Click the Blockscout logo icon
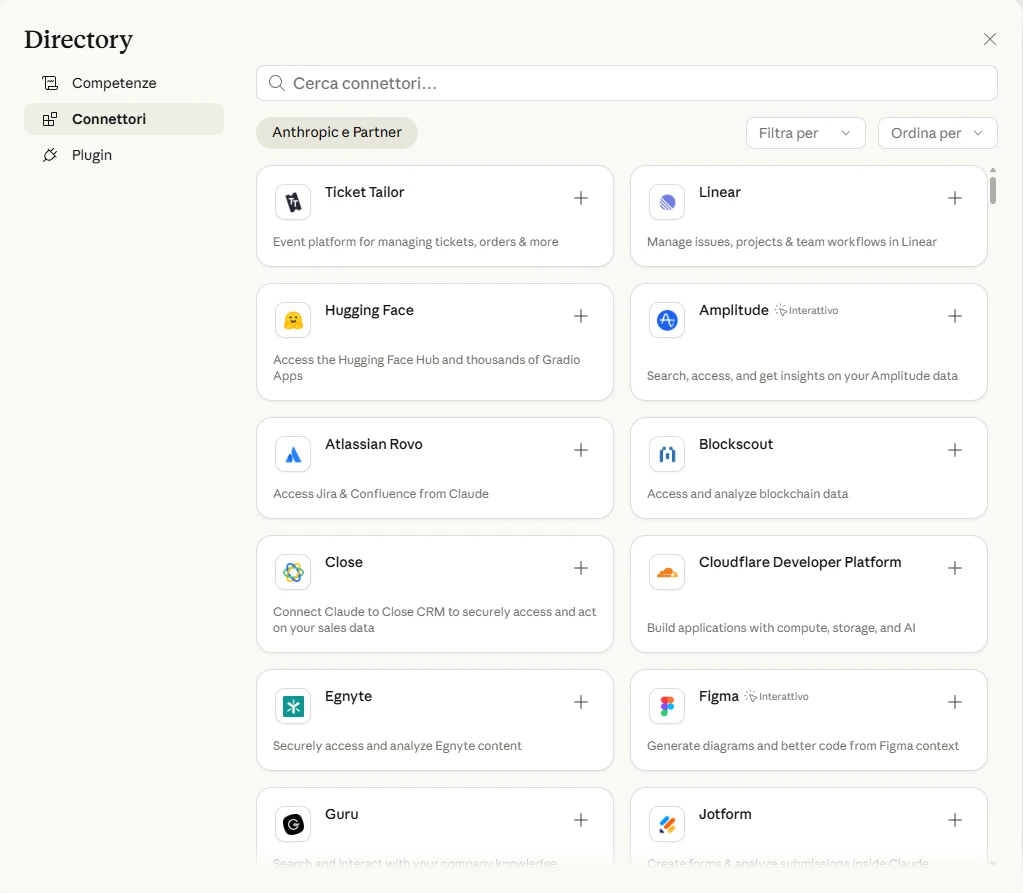 tap(667, 454)
